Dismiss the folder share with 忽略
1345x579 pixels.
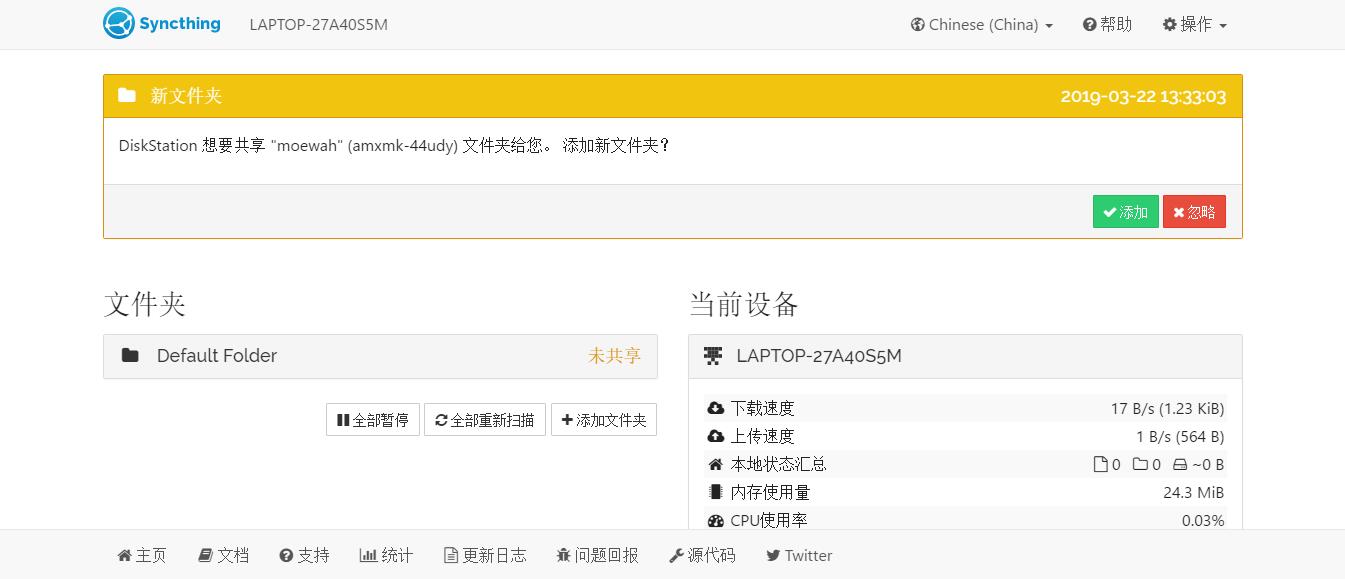pos(1194,212)
